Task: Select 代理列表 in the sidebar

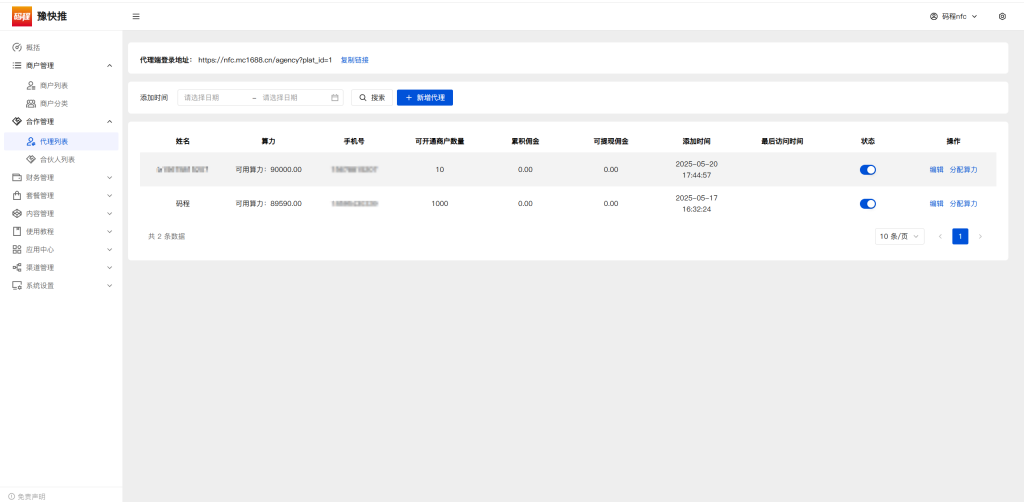Action: click(54, 141)
